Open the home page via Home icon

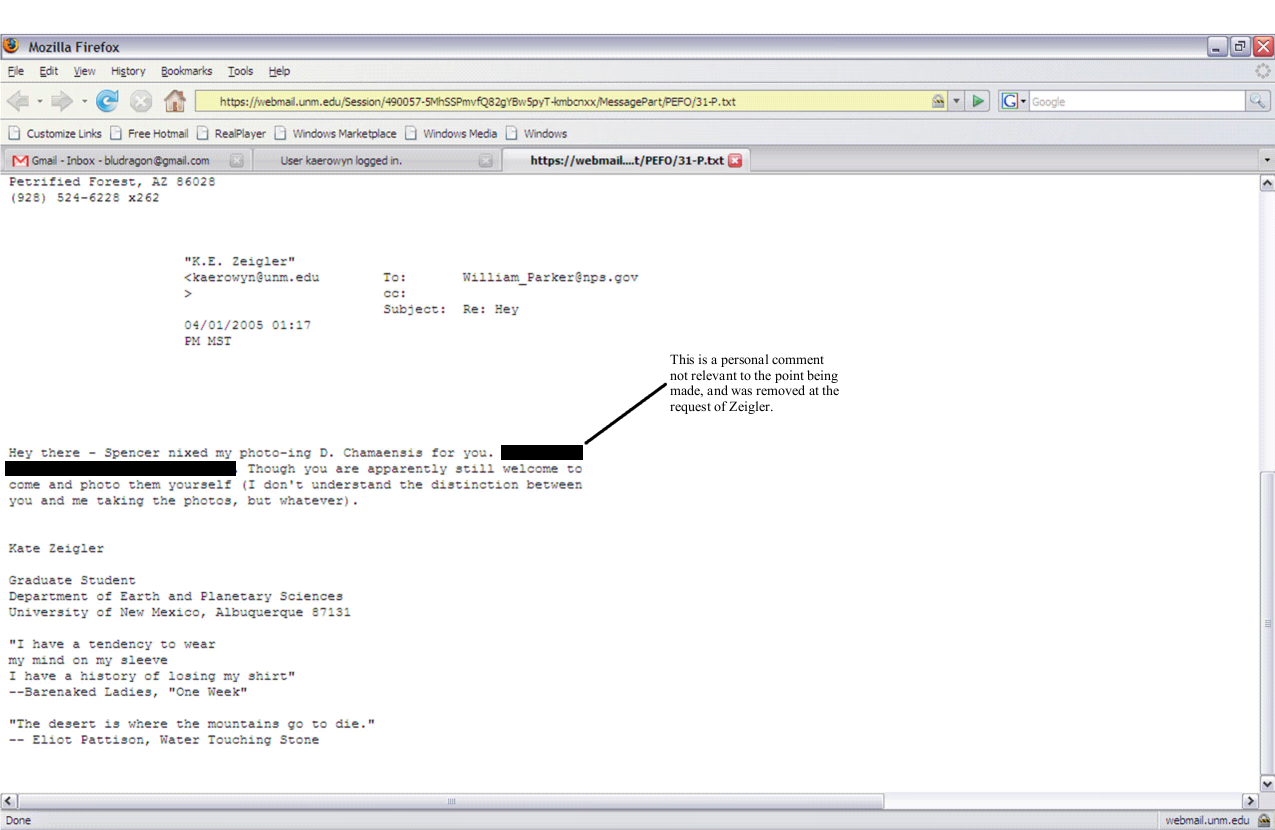click(x=175, y=101)
